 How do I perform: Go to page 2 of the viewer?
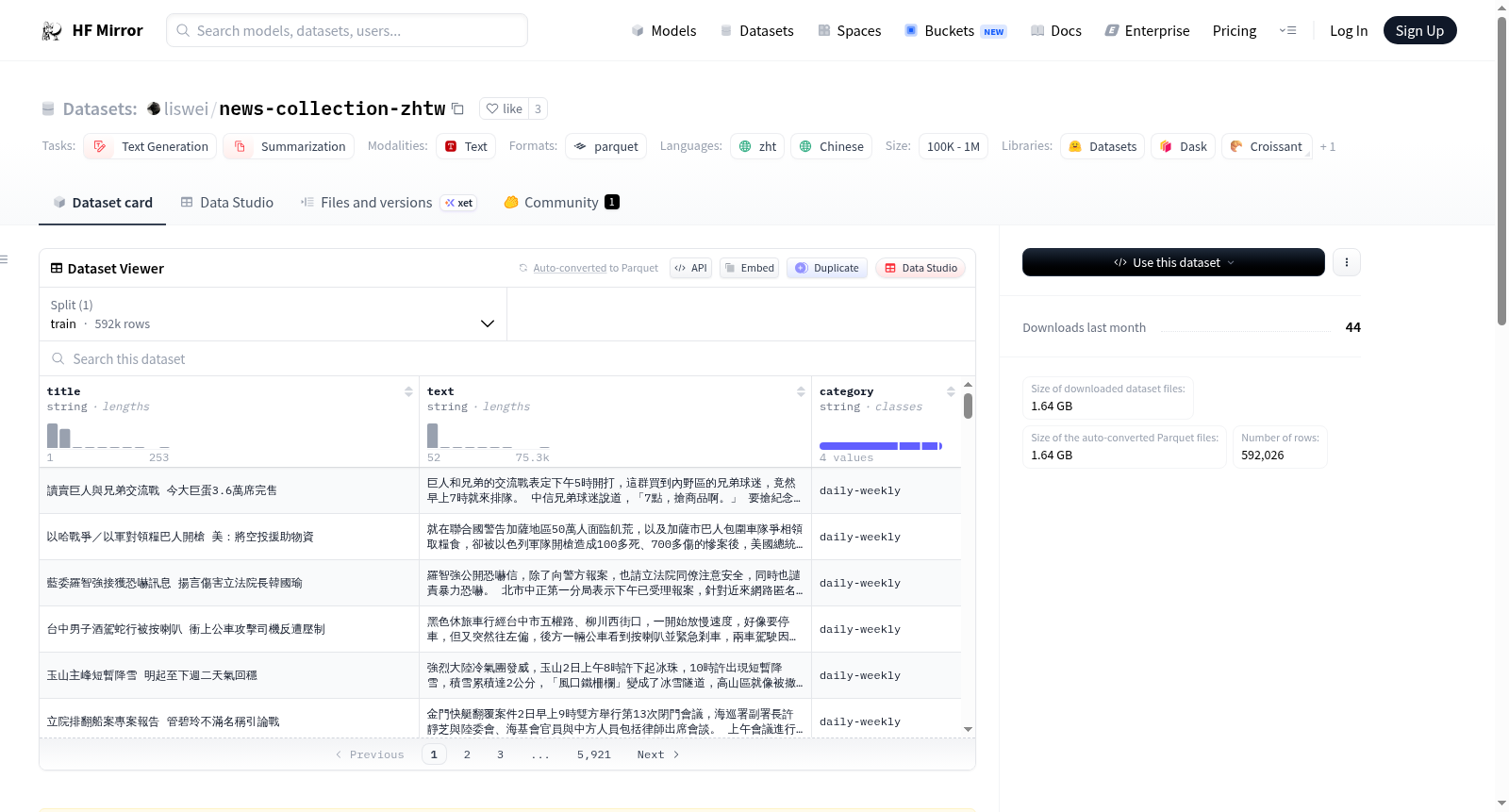pyautogui.click(x=467, y=754)
